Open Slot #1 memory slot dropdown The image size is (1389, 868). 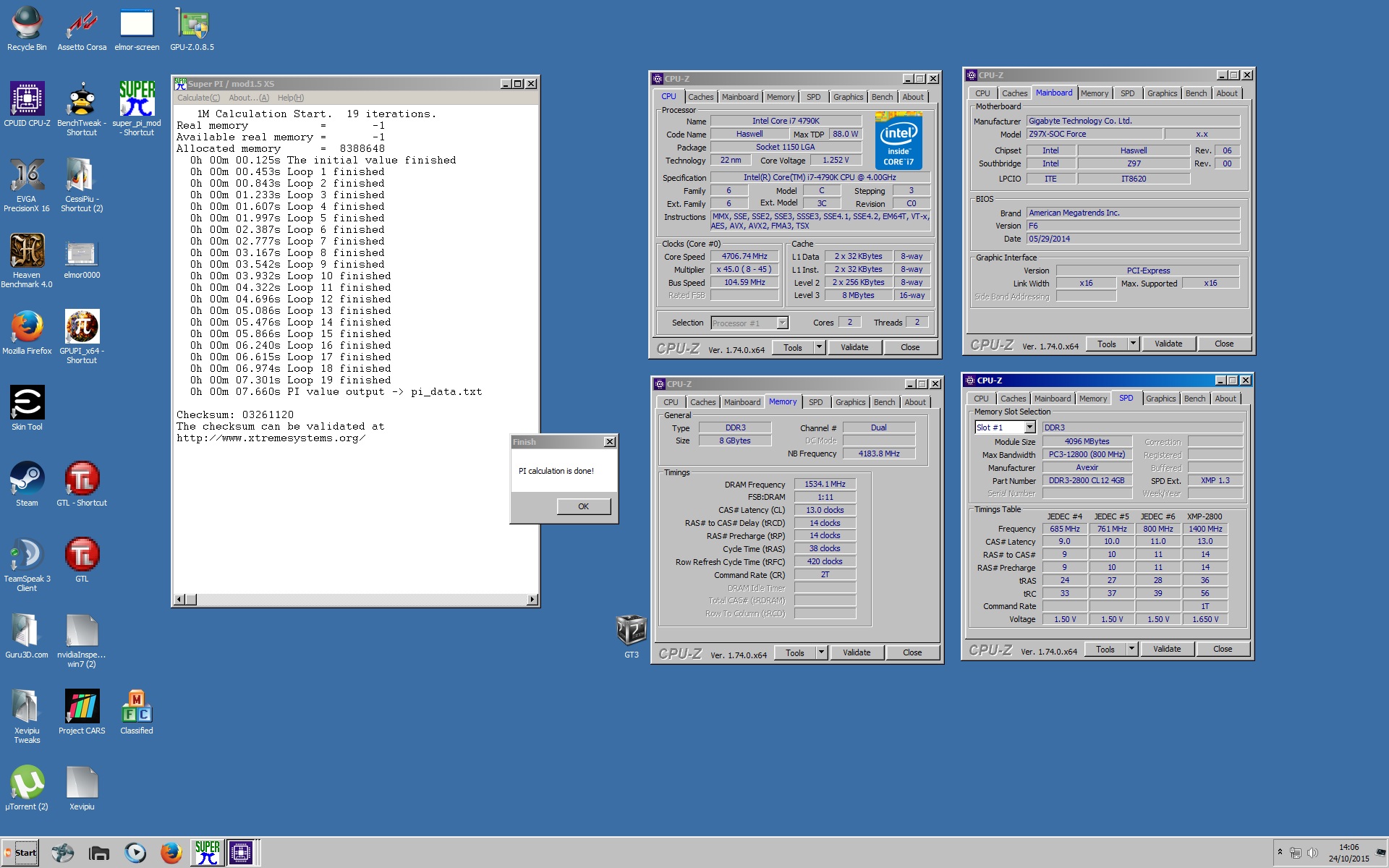[1029, 427]
